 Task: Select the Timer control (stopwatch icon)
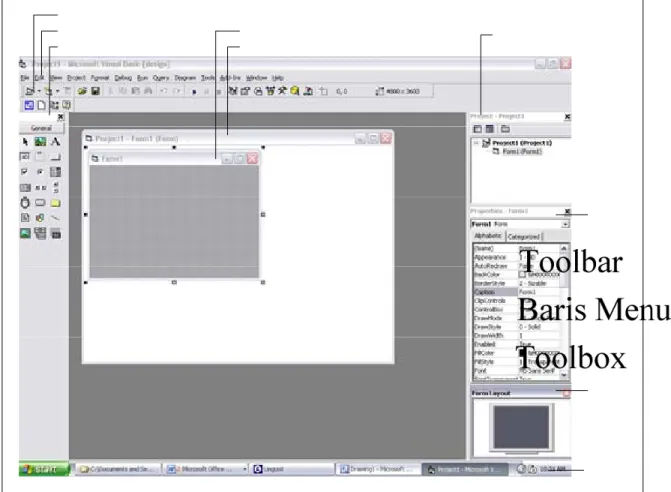[25, 203]
